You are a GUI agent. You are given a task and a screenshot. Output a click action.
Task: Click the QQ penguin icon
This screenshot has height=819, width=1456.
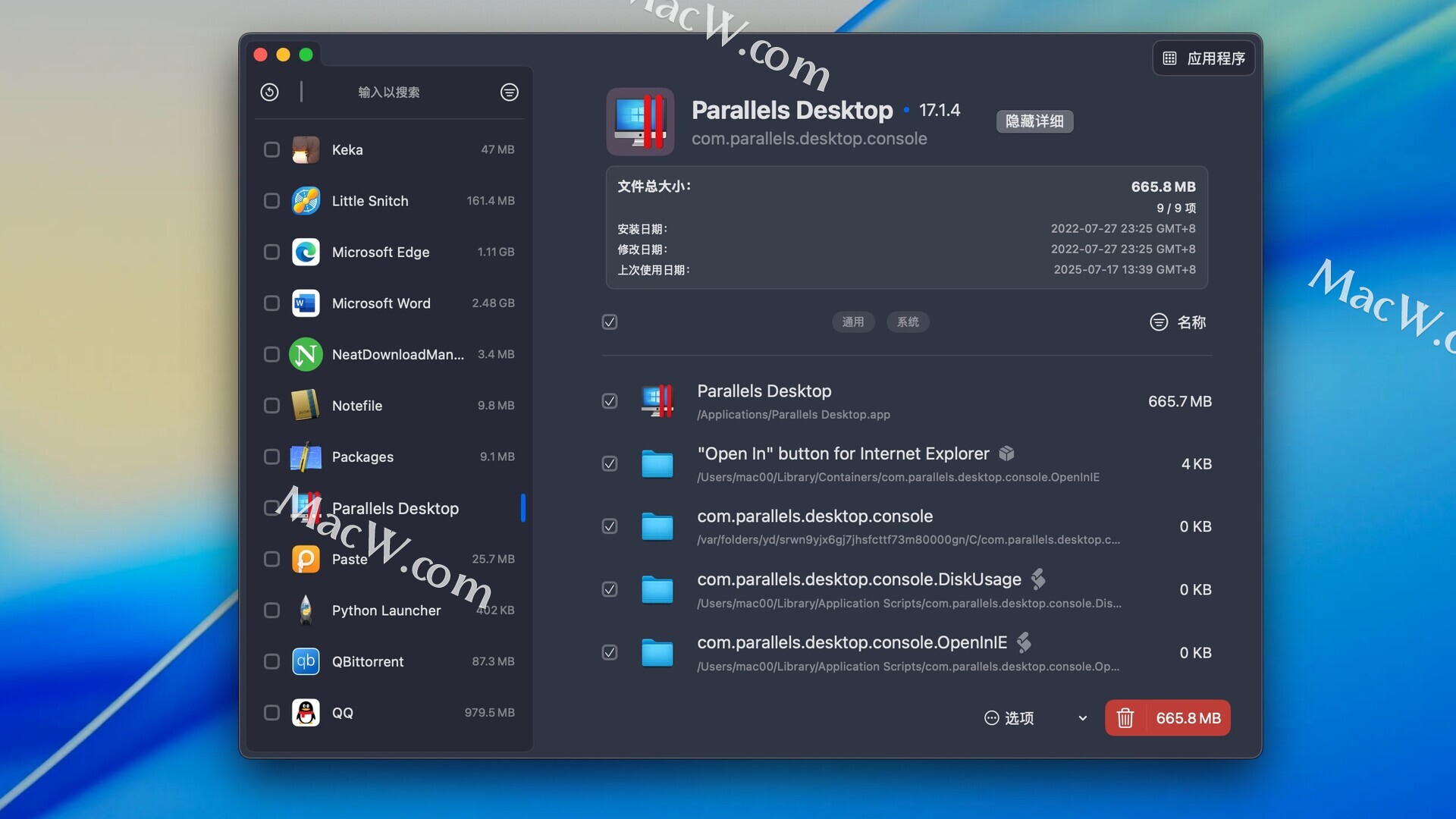(306, 713)
